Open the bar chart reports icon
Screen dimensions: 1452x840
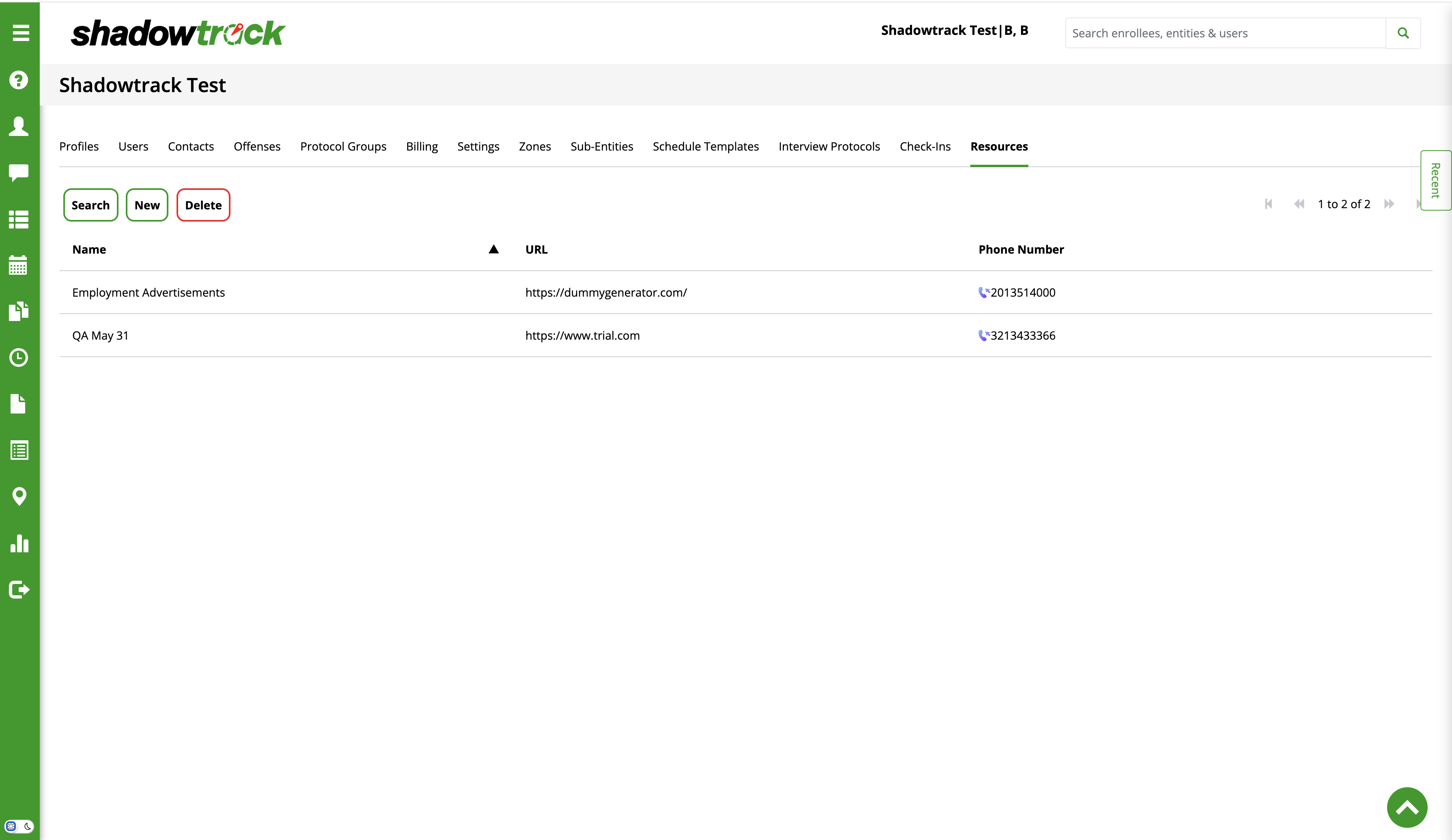[x=19, y=543]
